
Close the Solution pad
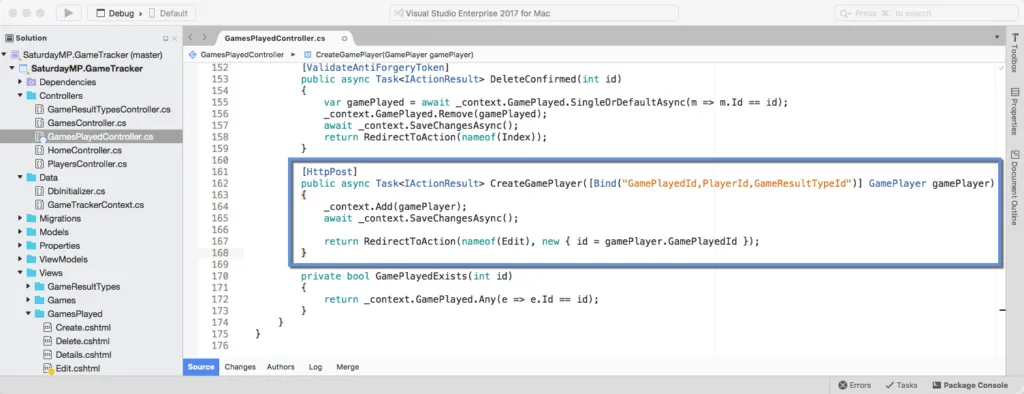point(174,39)
